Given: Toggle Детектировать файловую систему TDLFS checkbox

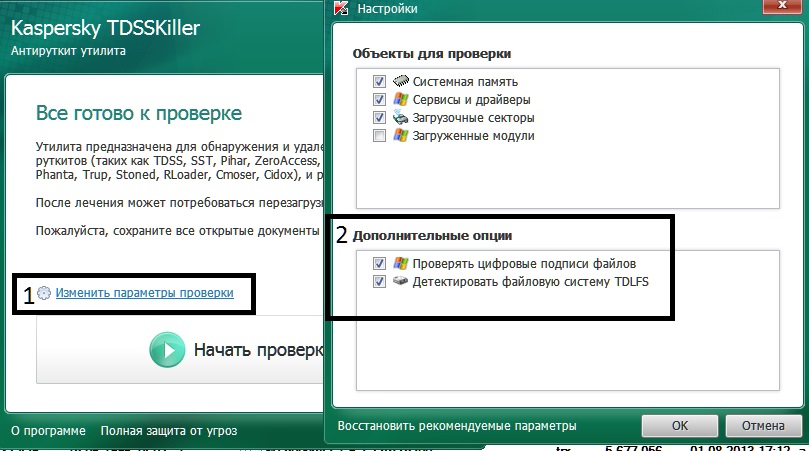Looking at the screenshot, I should tap(379, 282).
